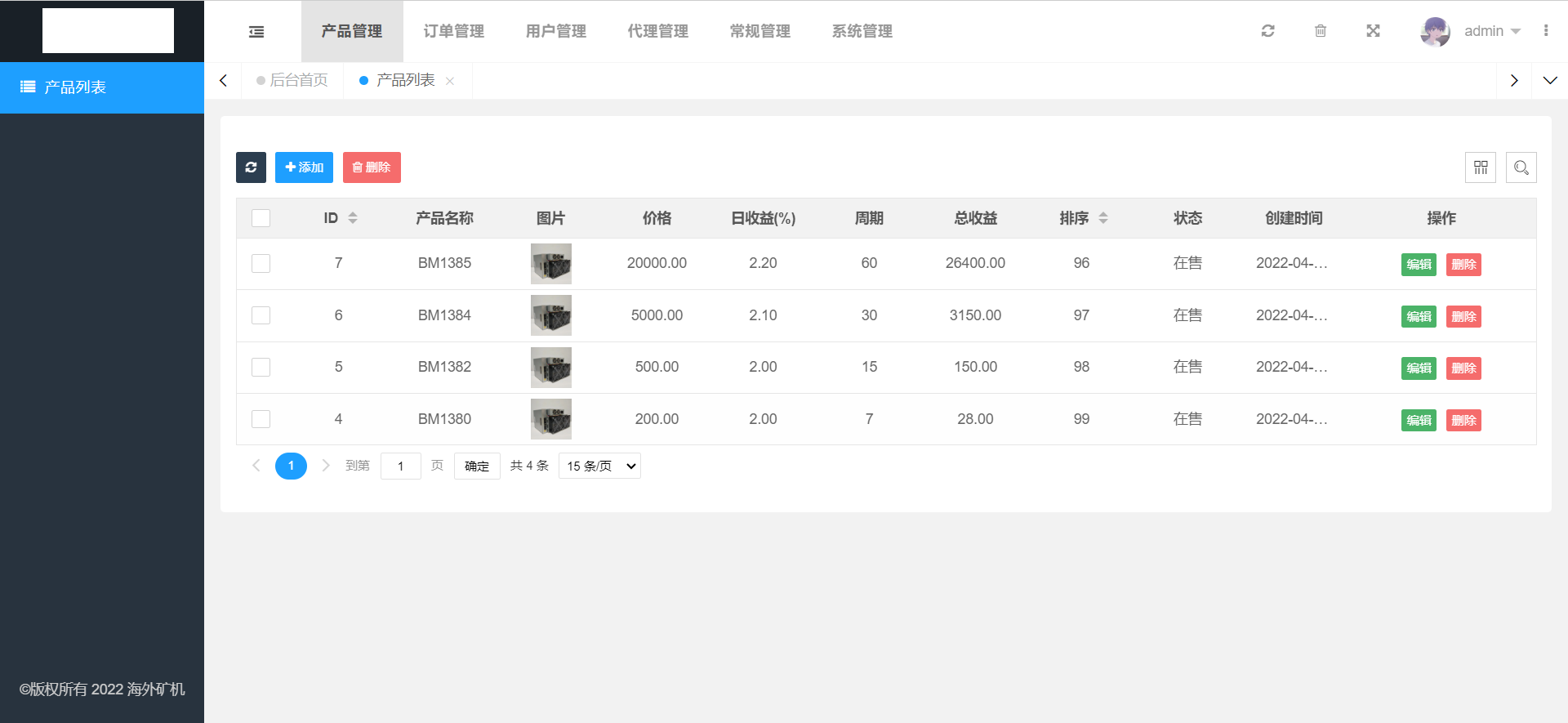Viewport: 1568px width, 723px height.
Task: Switch to 代理管理 top menu
Action: coord(658,31)
